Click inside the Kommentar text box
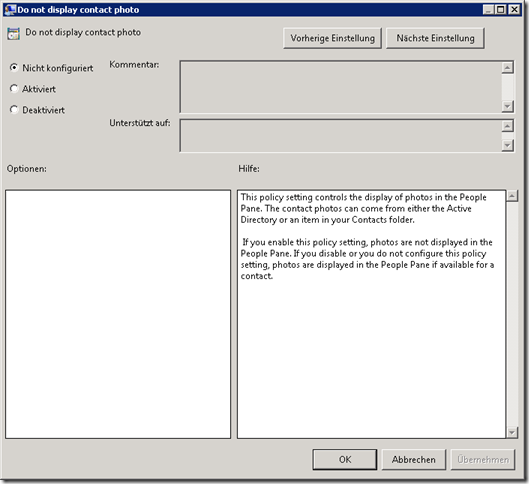Viewport: 529px width, 484px height. [341, 87]
